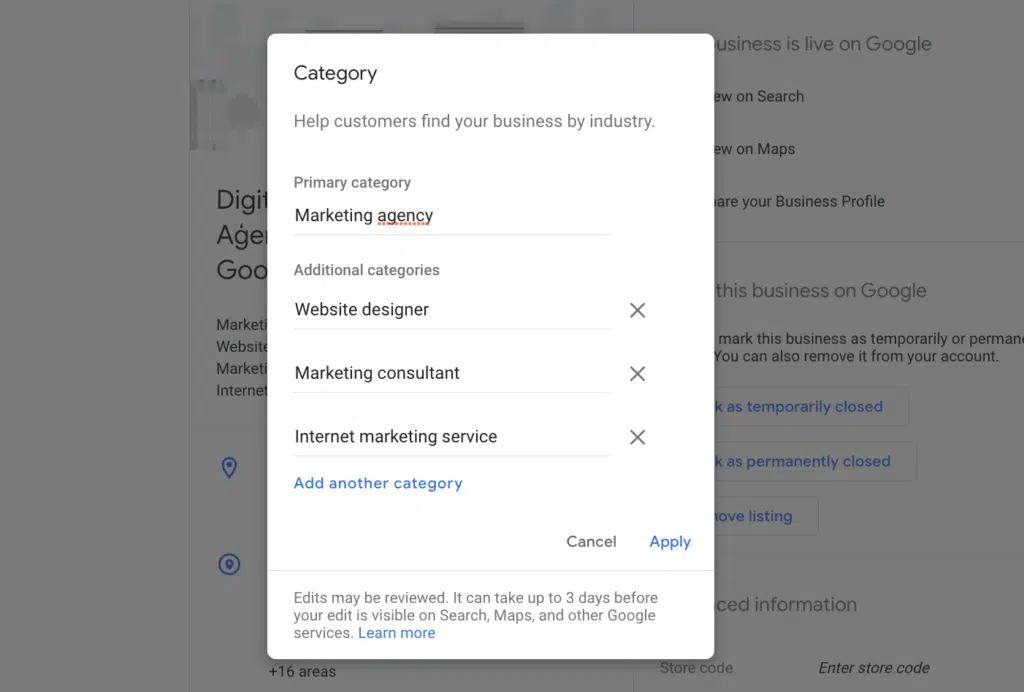This screenshot has height=692, width=1024.
Task: Open the Learn more link
Action: point(397,633)
